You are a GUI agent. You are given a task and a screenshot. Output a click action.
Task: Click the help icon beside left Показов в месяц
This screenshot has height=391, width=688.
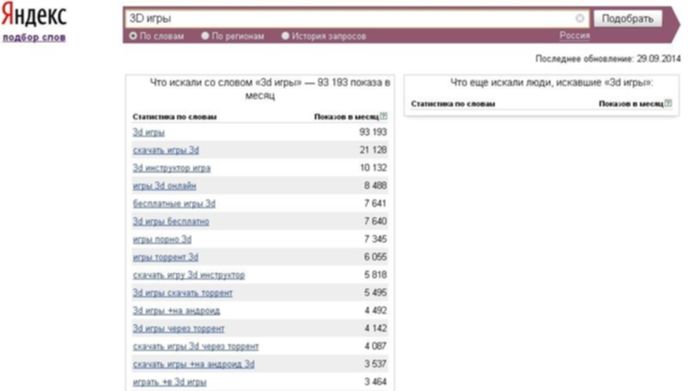coord(384,116)
